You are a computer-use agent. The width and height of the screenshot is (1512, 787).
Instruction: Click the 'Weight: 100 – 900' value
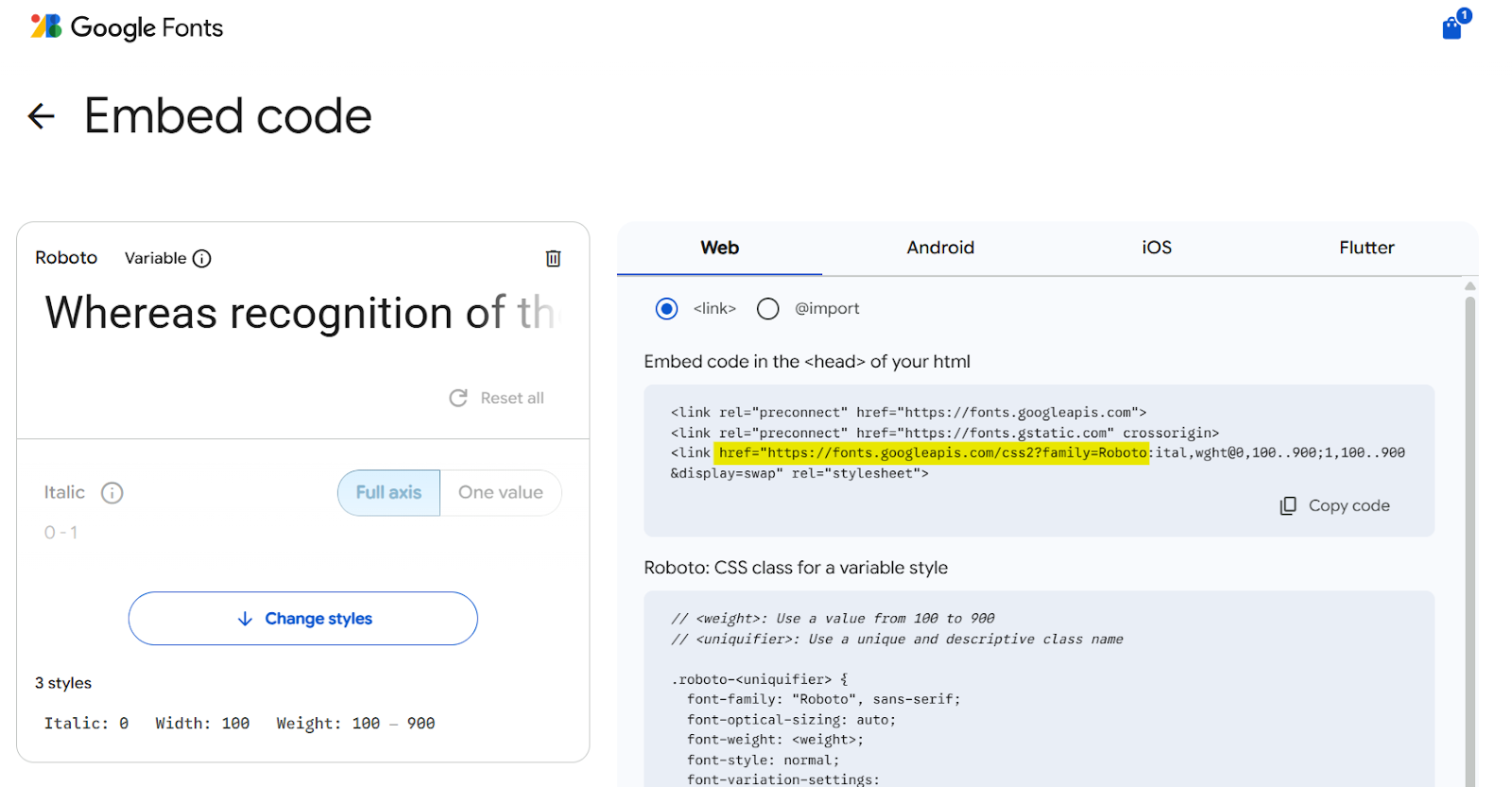click(355, 724)
